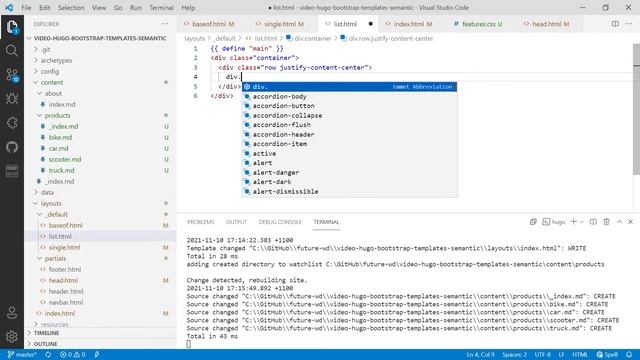Viewport: 640px width, 360px height.
Task: Open the GitHub view in activity bar
Action: (12, 147)
